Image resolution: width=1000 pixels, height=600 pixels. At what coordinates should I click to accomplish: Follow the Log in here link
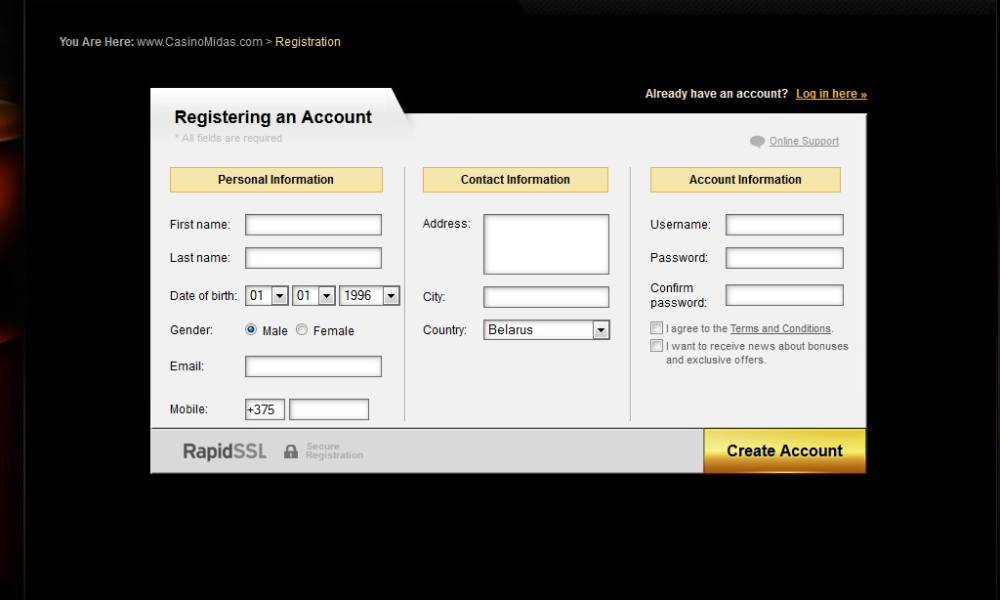(x=831, y=94)
